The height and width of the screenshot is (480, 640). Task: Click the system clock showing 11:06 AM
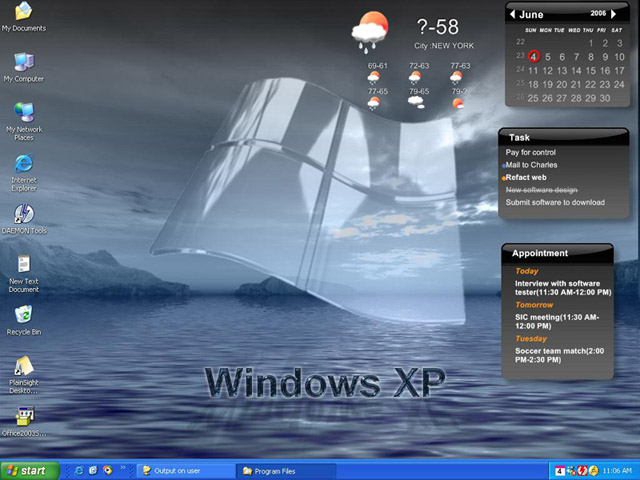tap(617, 471)
